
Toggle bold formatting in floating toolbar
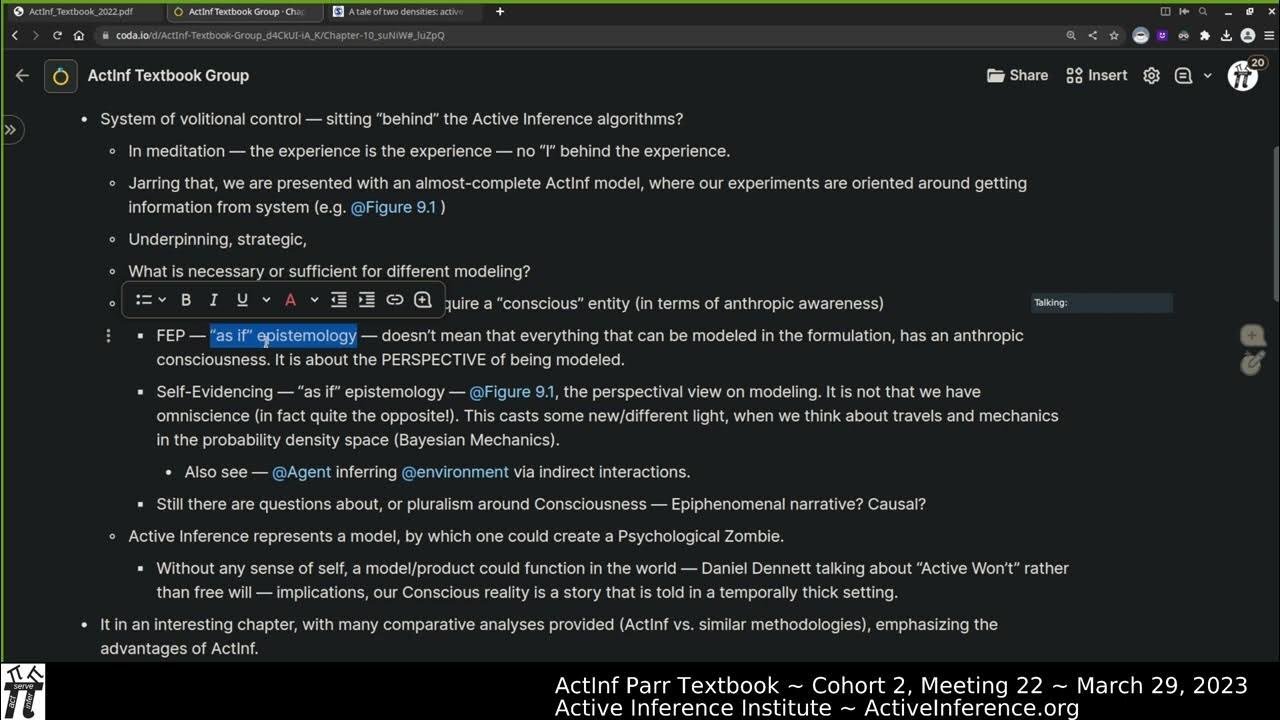[x=186, y=300]
